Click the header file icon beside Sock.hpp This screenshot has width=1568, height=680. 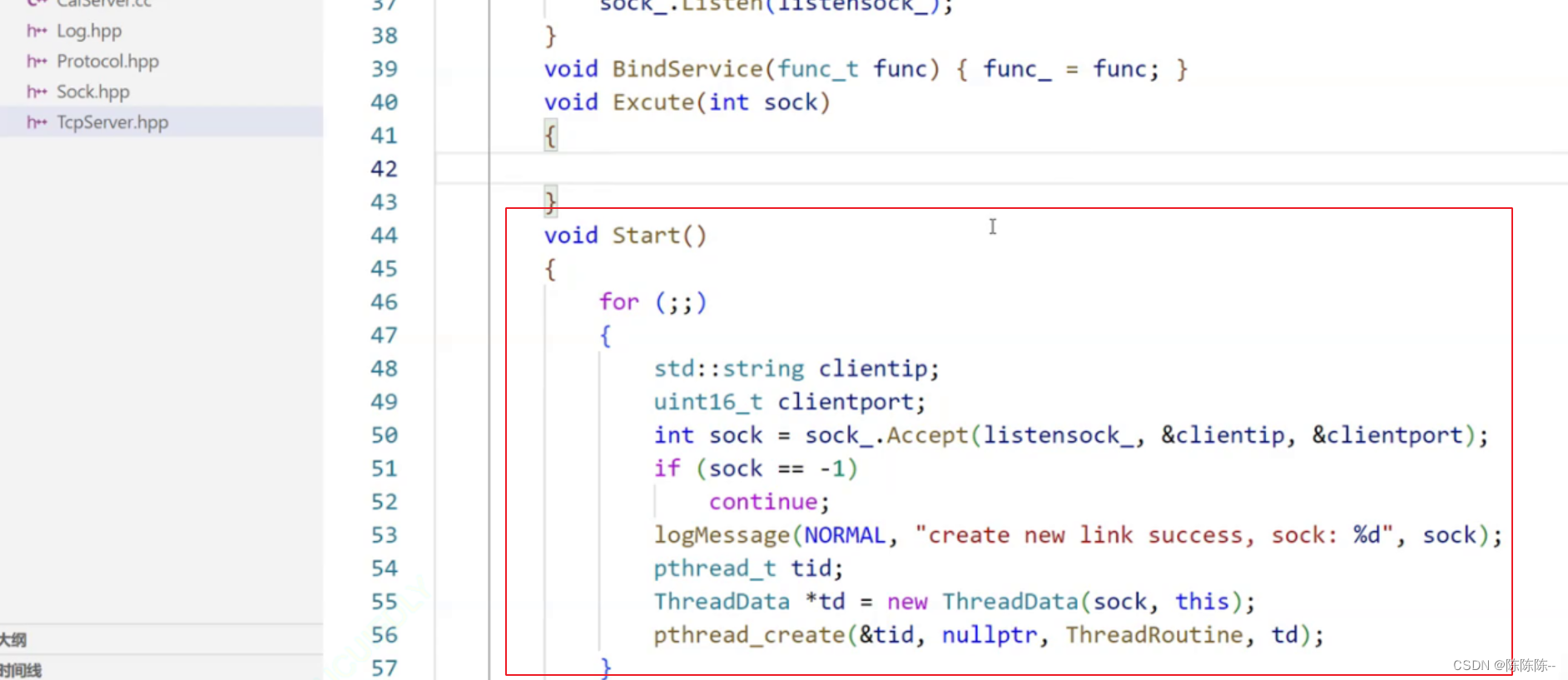[37, 92]
